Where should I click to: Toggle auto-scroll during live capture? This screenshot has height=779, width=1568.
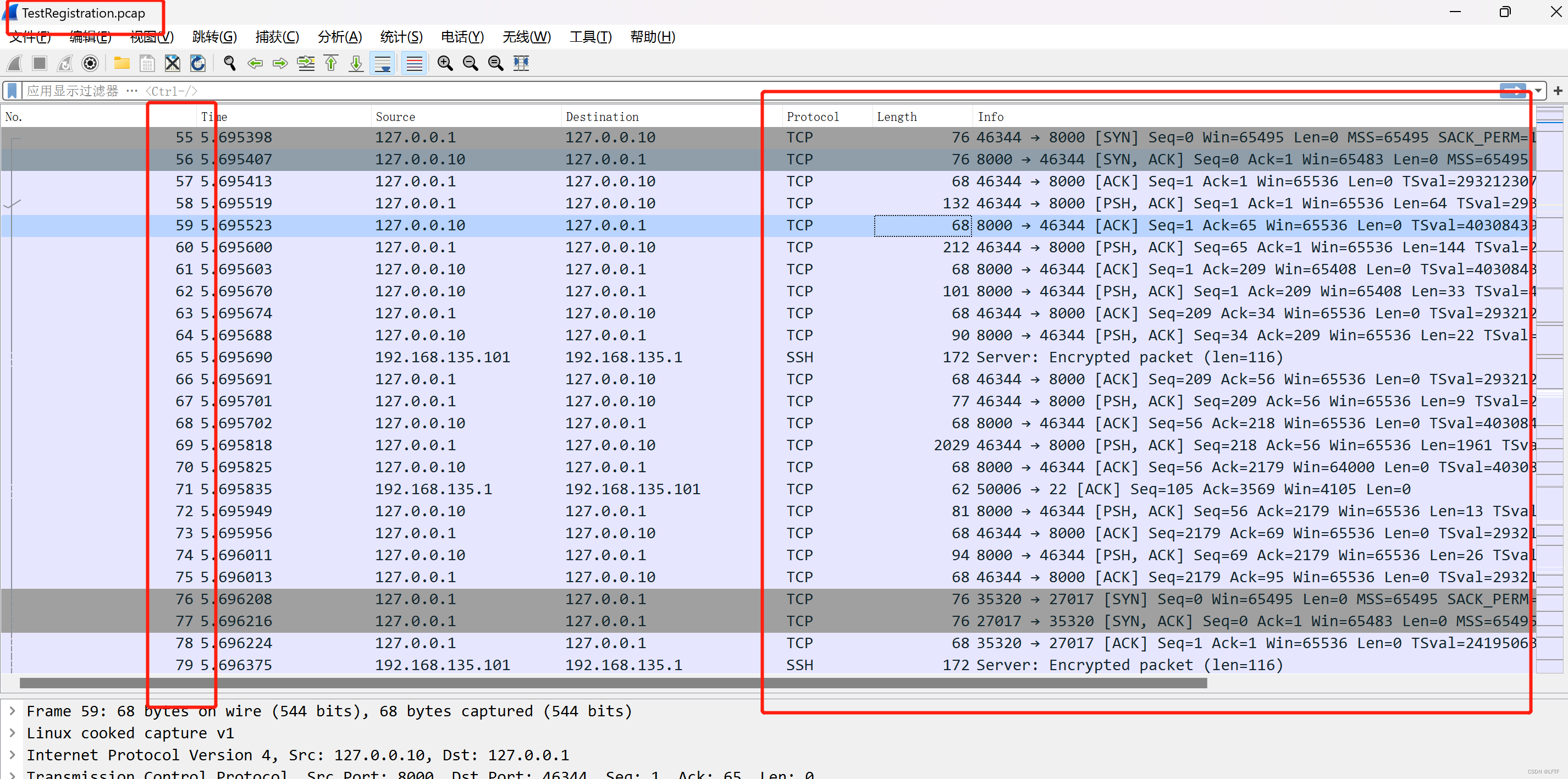coord(382,63)
